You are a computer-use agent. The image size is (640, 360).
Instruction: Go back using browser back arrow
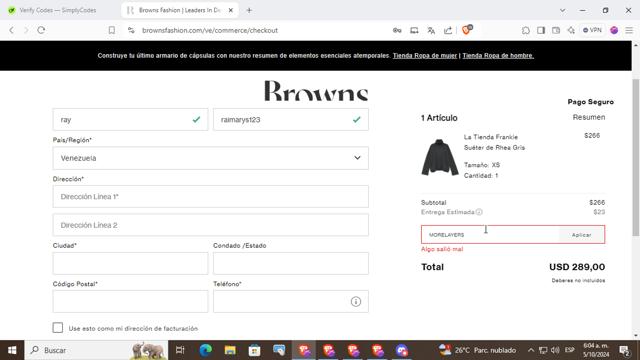pyautogui.click(x=11, y=30)
